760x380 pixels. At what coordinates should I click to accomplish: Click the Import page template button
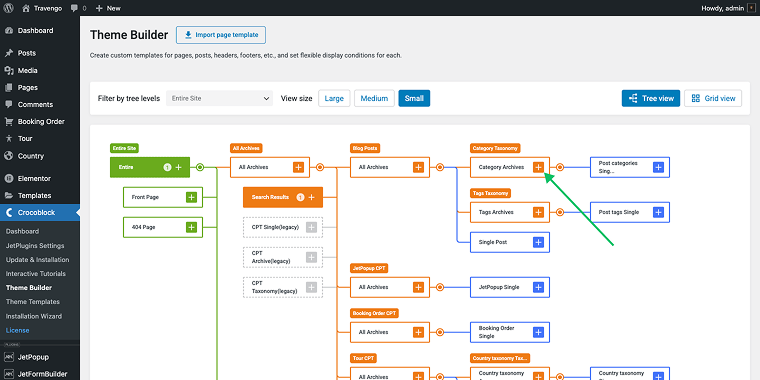pyautogui.click(x=221, y=35)
